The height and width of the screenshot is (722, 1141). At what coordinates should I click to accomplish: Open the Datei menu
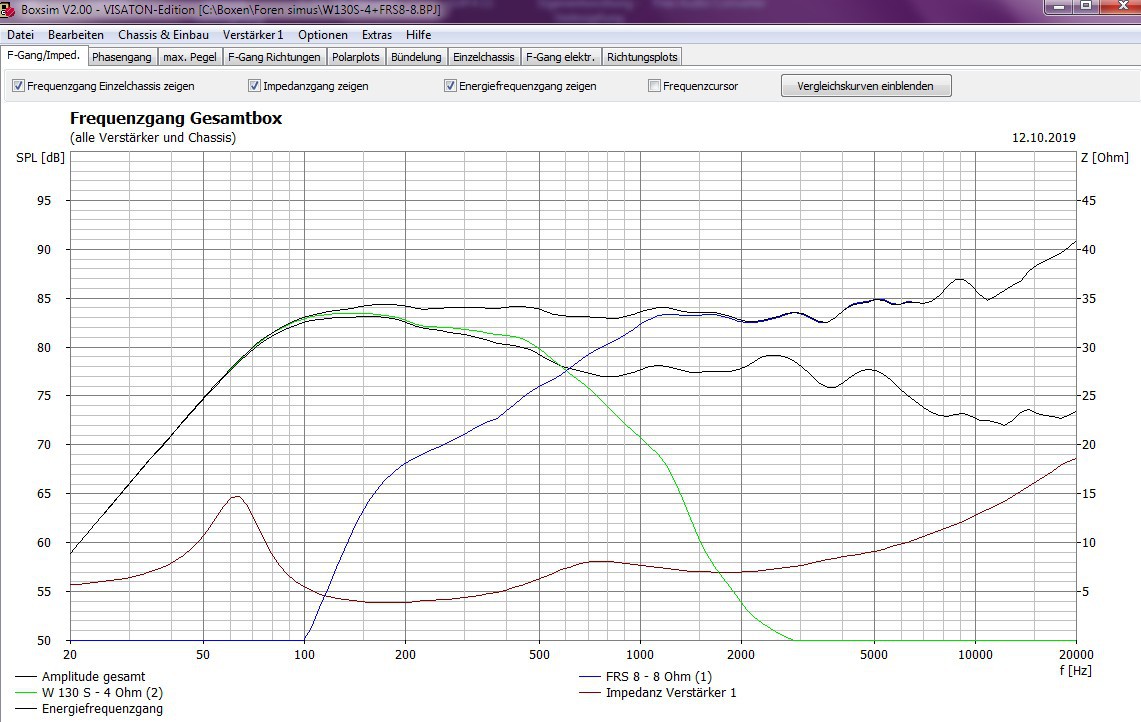[x=20, y=34]
